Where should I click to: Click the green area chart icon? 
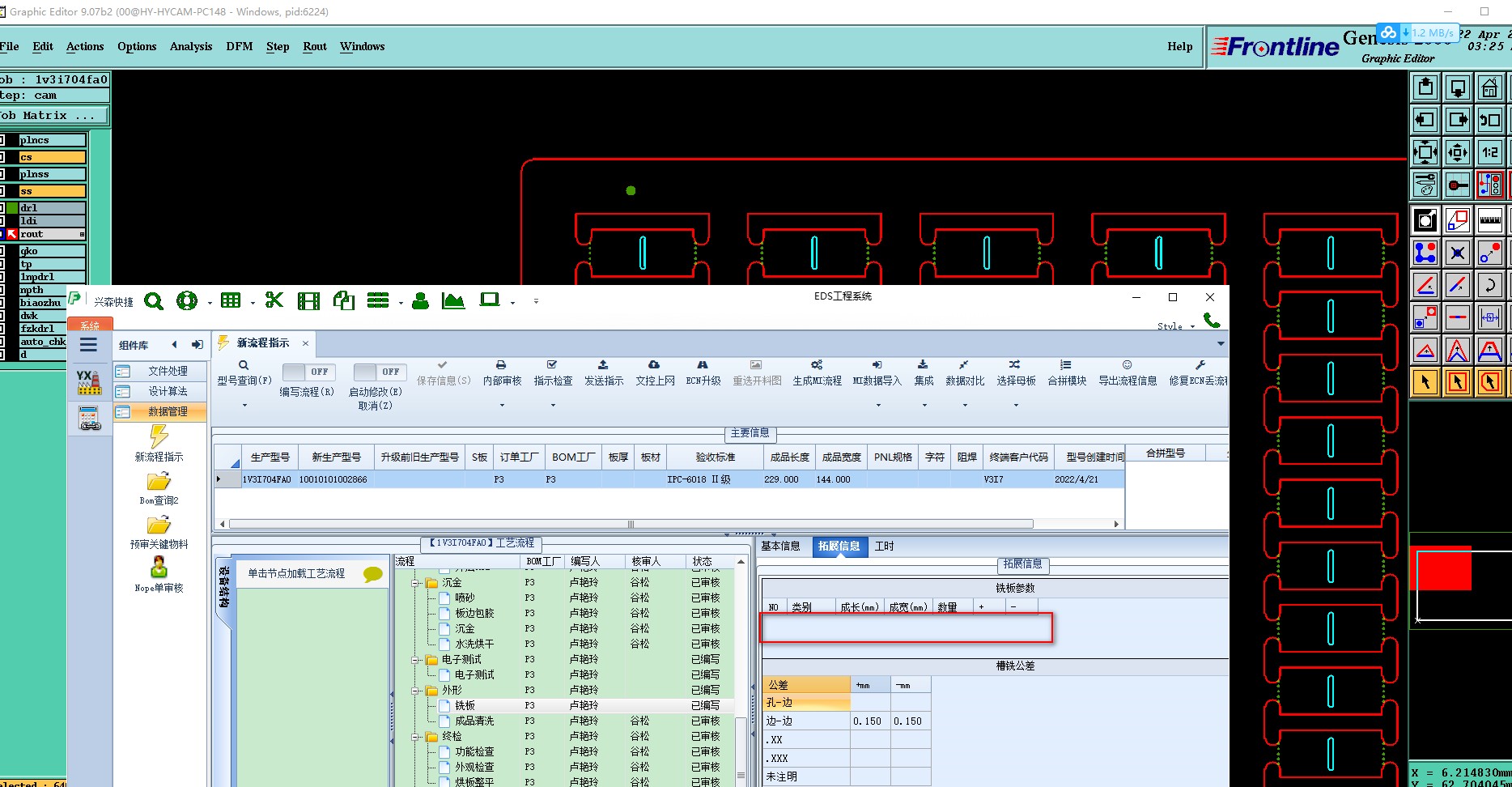point(453,301)
